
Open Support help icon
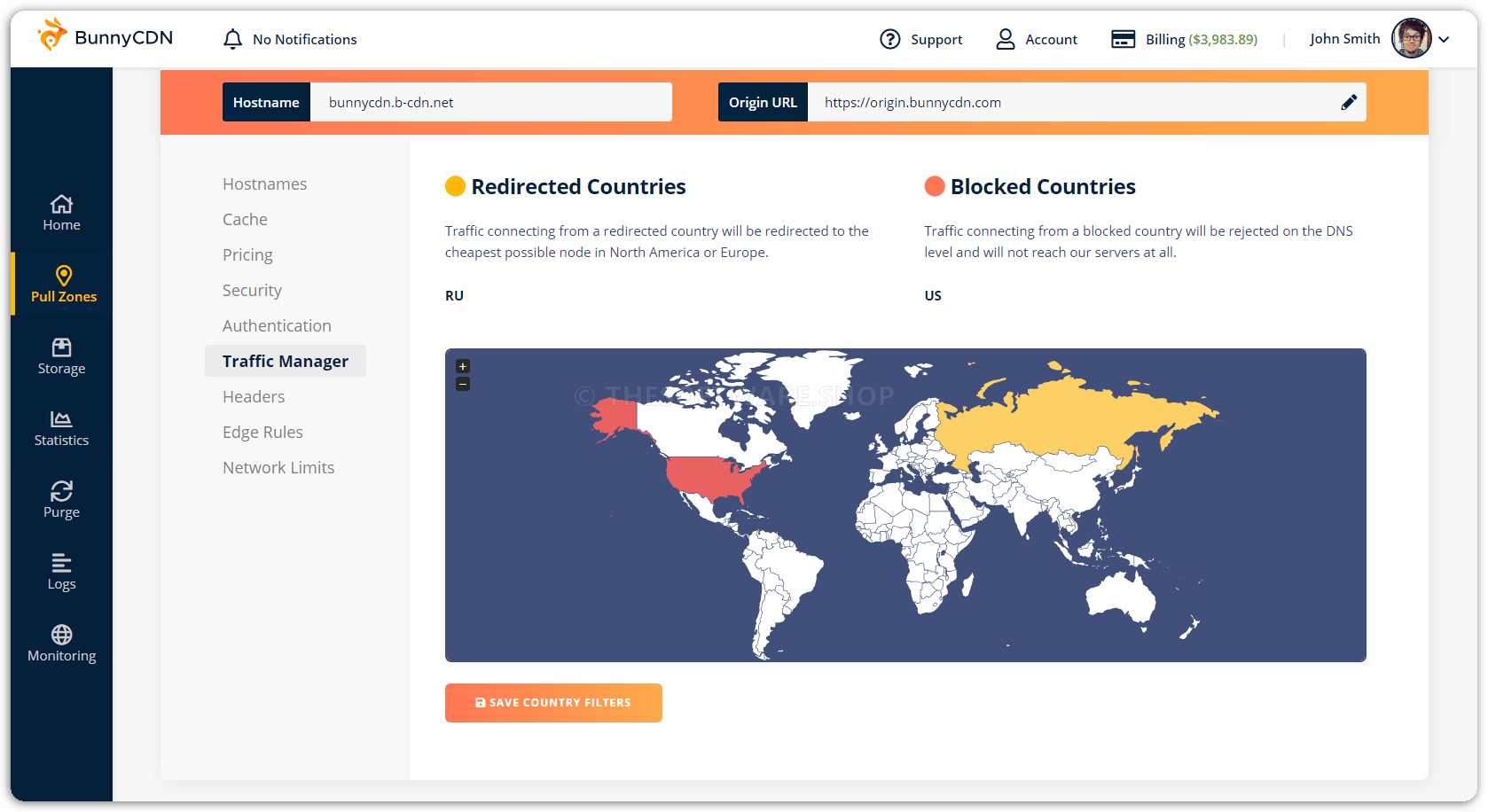pos(889,39)
